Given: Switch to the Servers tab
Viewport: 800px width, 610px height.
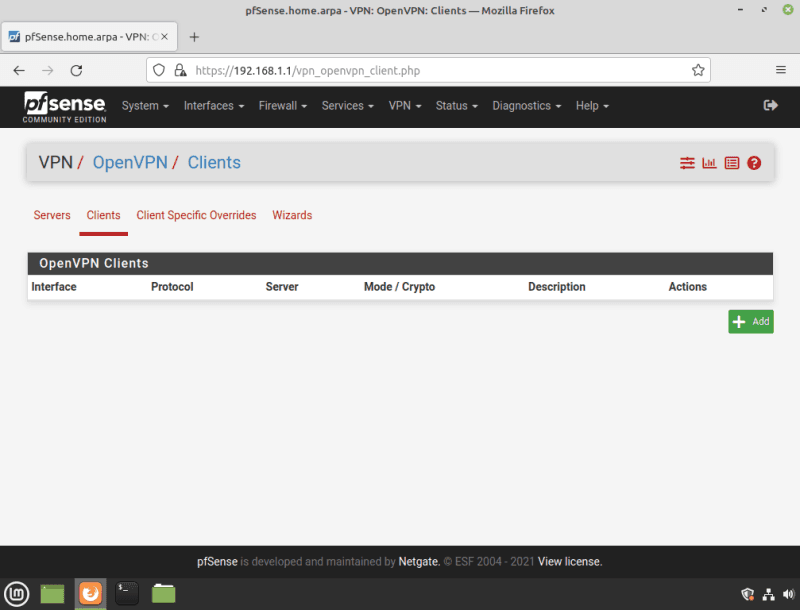Looking at the screenshot, I should coord(52,215).
